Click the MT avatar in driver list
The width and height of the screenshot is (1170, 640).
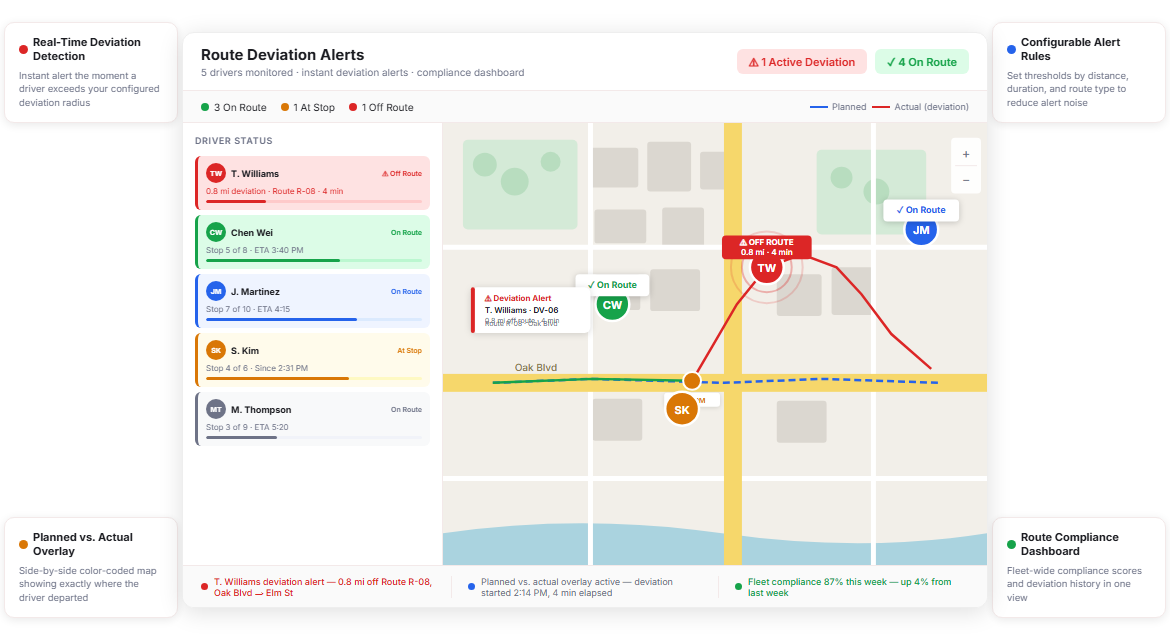[x=216, y=409]
